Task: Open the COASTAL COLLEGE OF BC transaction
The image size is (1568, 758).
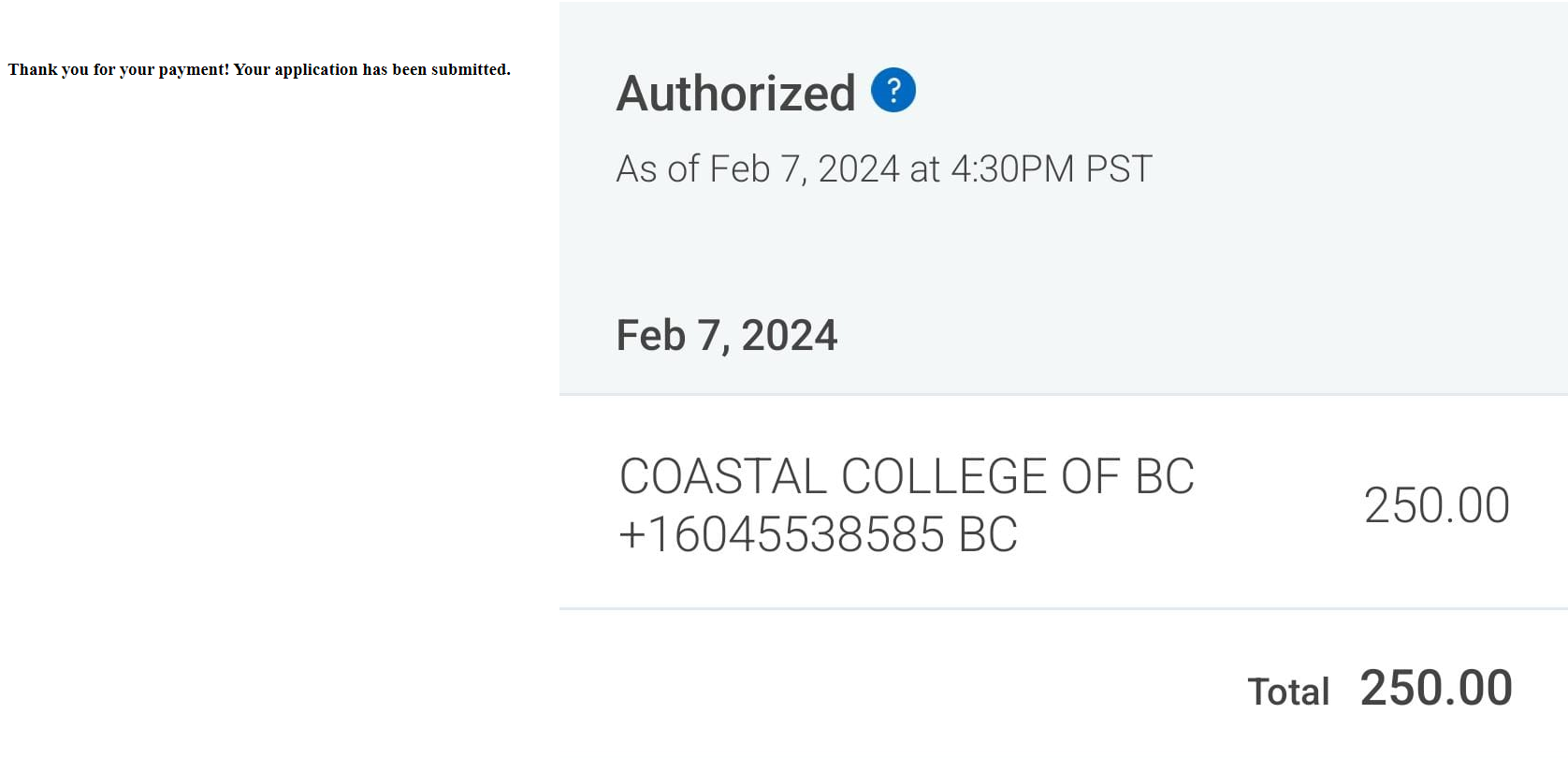Action: (907, 476)
